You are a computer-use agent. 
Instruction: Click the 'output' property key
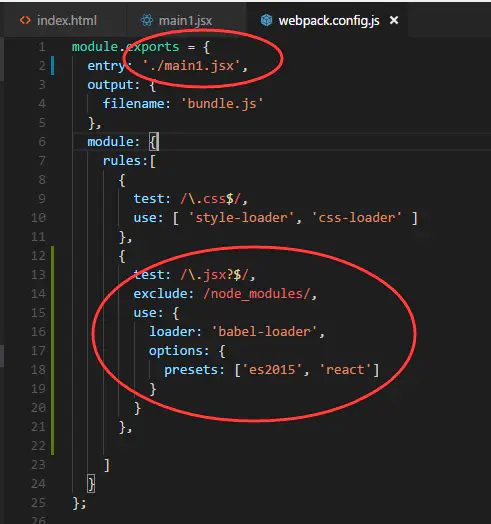[x=110, y=85]
